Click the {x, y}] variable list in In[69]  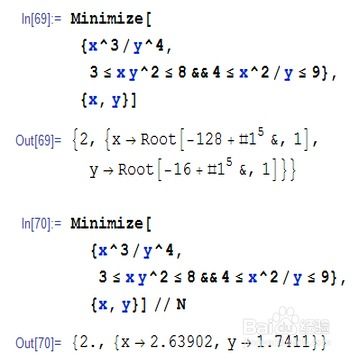[x=109, y=101]
